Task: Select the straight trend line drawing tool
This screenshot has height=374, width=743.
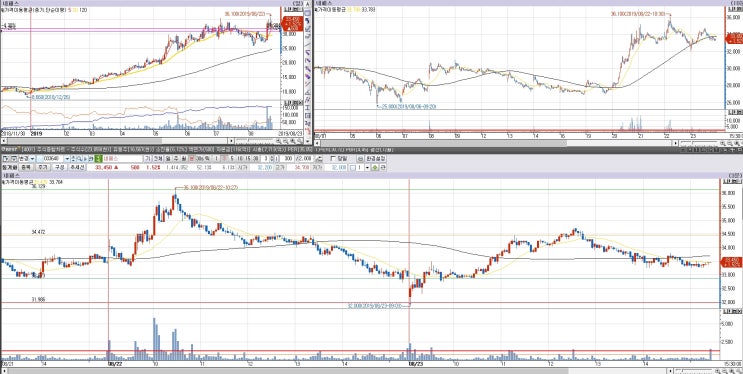Action: 308,45
